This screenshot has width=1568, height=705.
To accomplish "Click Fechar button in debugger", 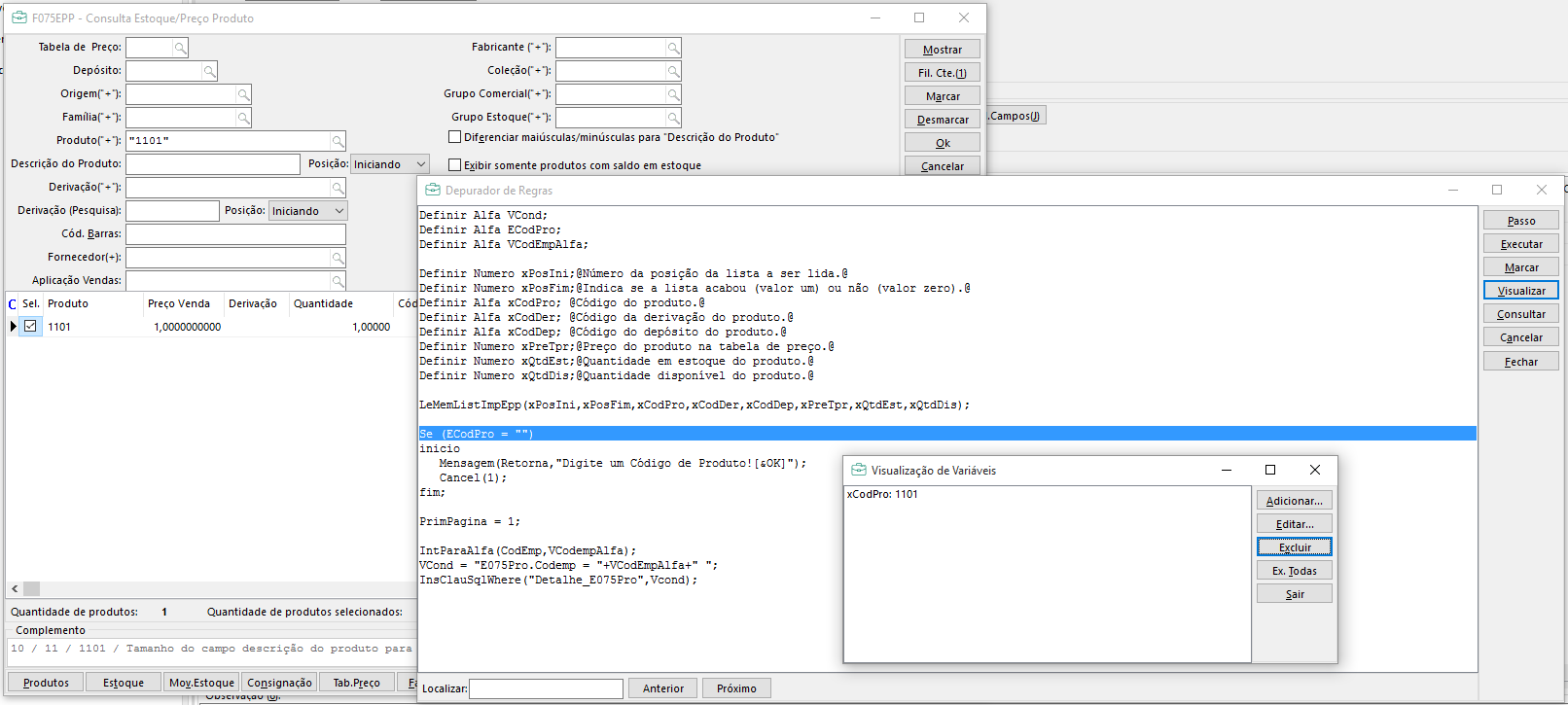I will click(1521, 362).
